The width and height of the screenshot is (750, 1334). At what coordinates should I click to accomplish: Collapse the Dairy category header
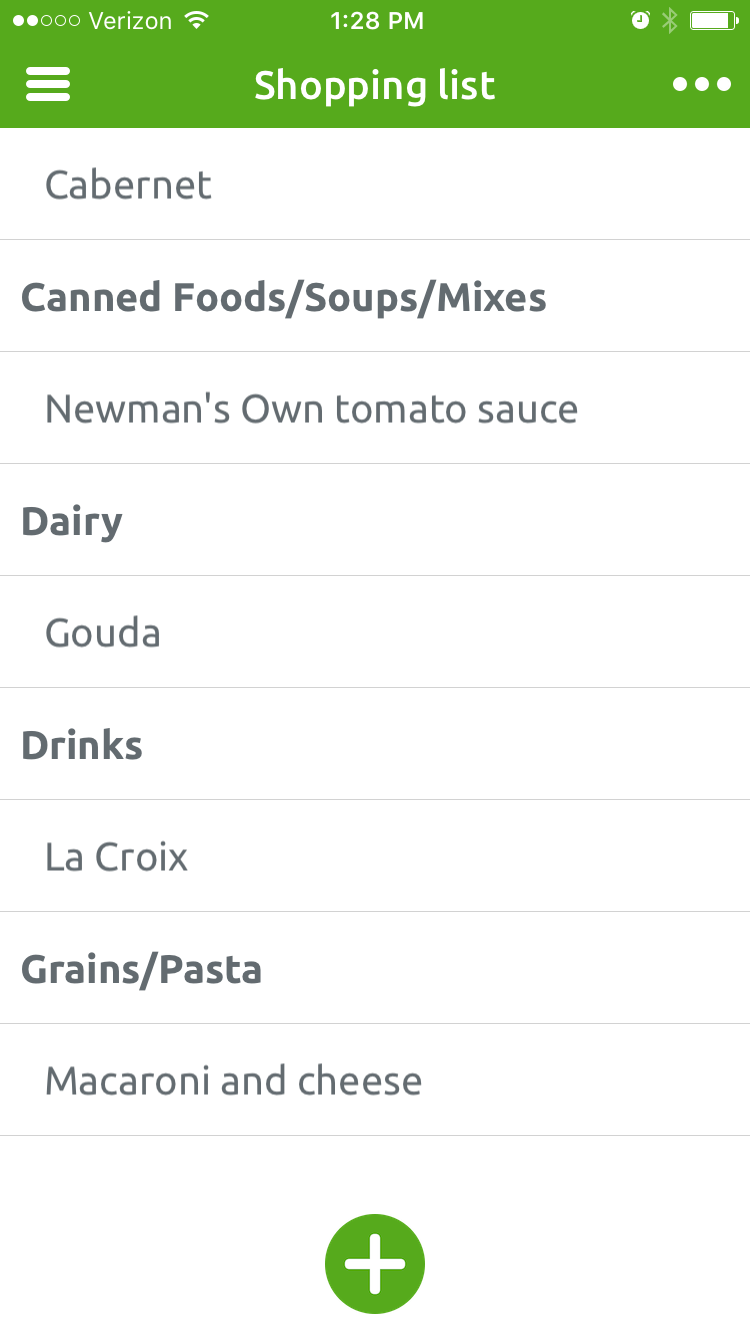[375, 520]
